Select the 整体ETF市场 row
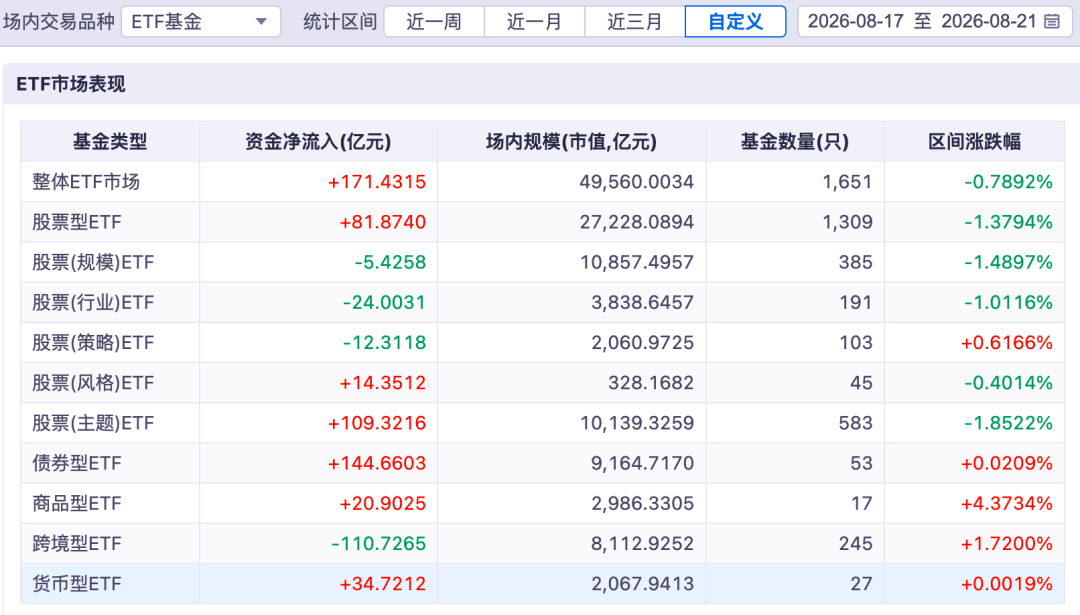 coord(543,182)
